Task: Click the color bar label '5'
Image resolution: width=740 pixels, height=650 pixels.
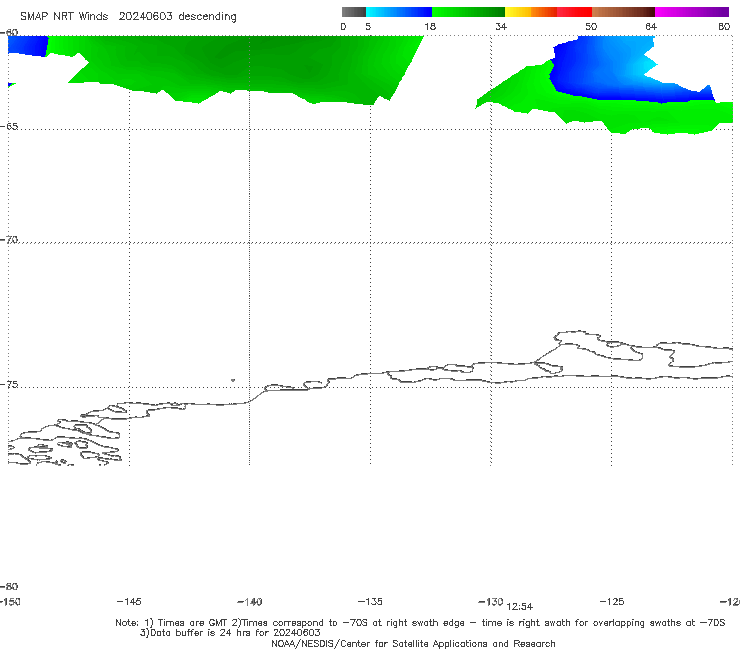Action: coord(368,26)
